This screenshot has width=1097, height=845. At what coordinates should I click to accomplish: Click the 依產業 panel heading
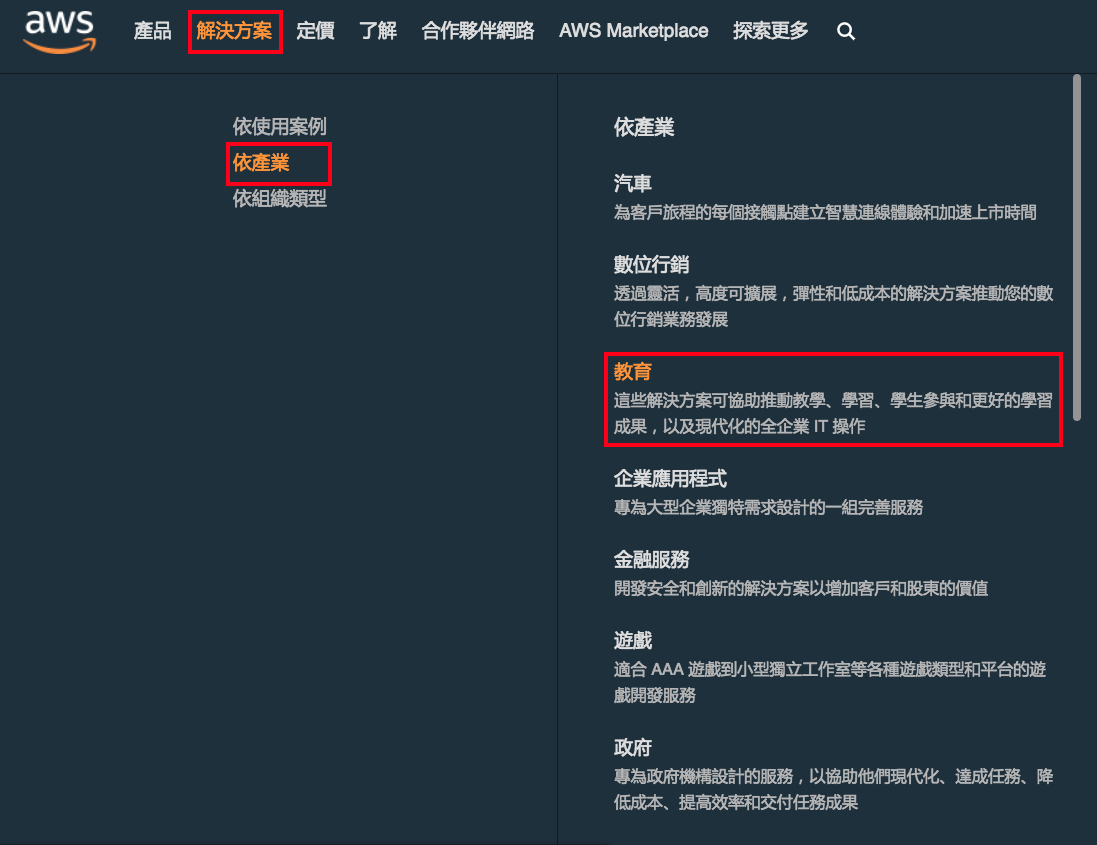(x=644, y=127)
